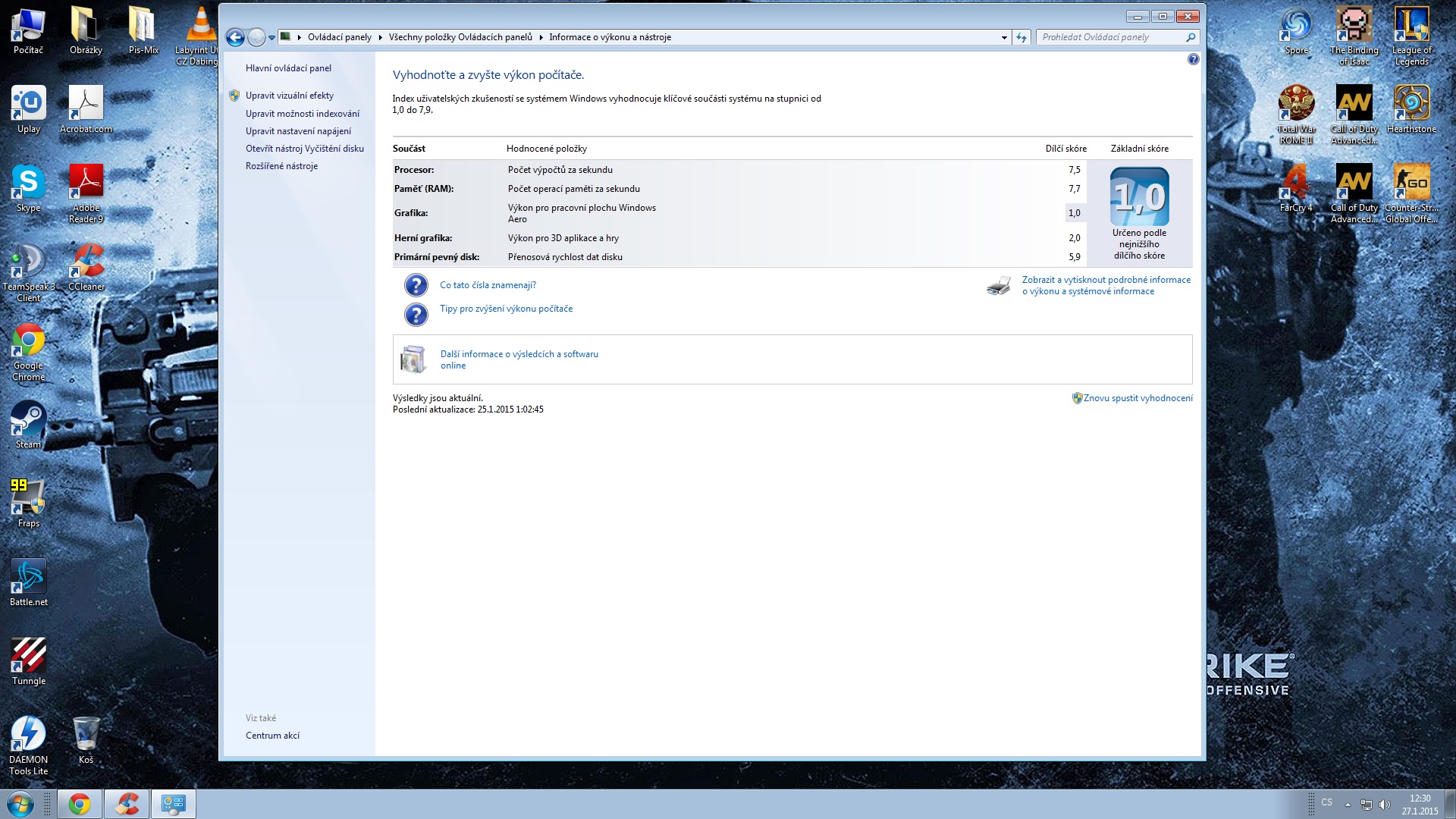
Task: Click the printer icon for detailed info
Action: click(x=999, y=286)
